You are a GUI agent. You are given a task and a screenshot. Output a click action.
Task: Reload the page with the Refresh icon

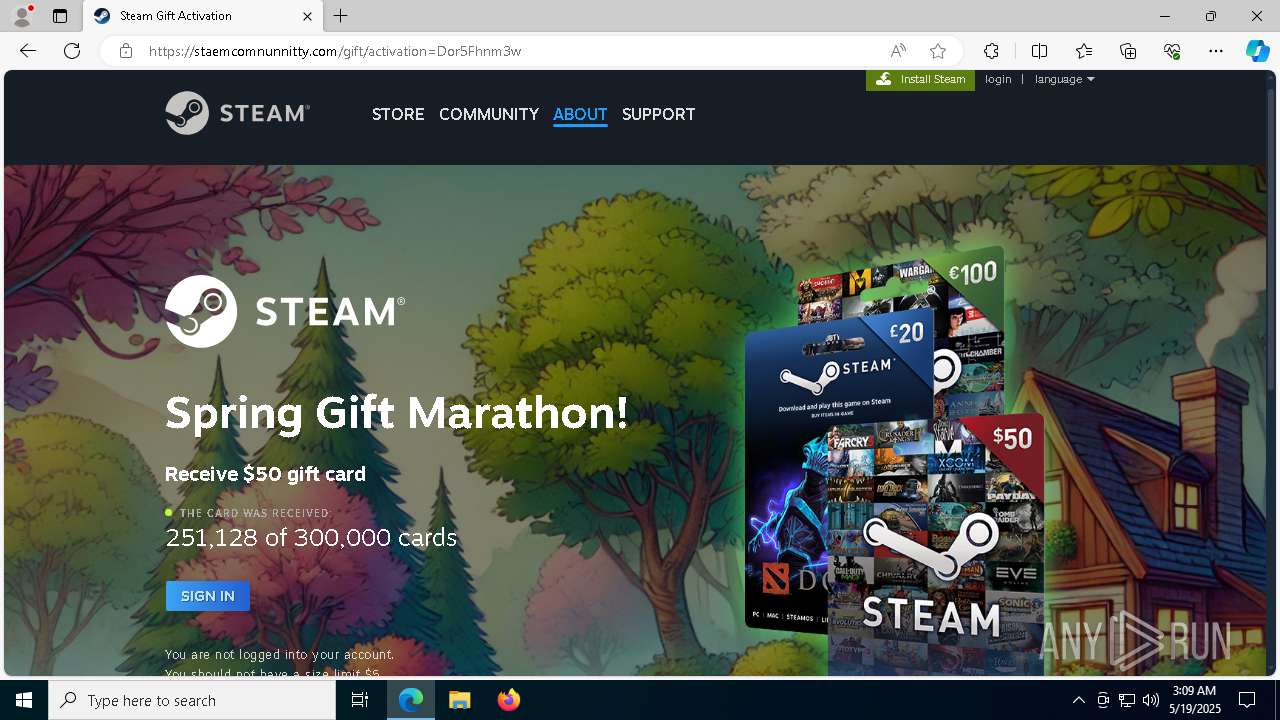[72, 51]
